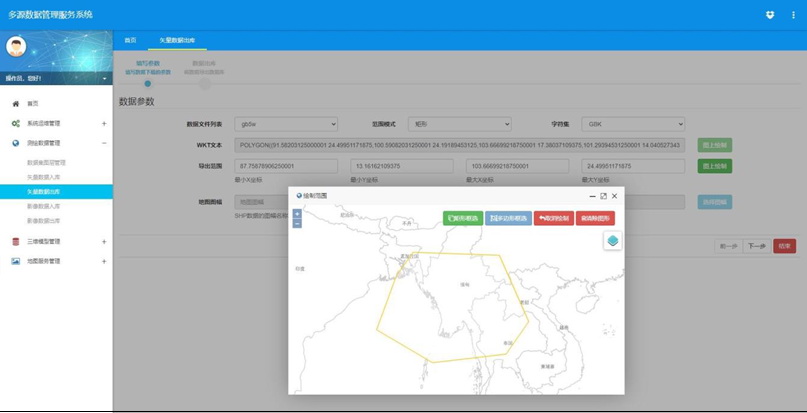Open the three-dot menu in the header
The image size is (807, 413).
coord(790,14)
